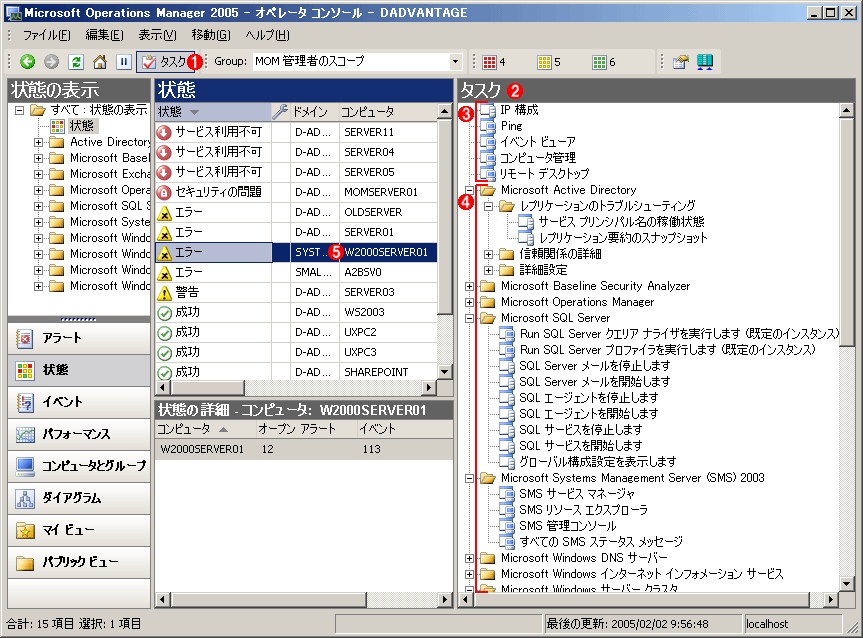Run サービス プリンシパル名の稼働状態 task
The image size is (863, 638).
coord(621,222)
